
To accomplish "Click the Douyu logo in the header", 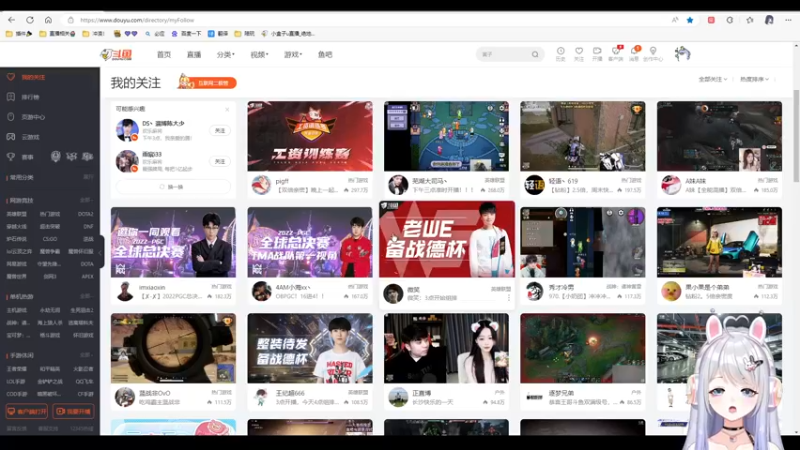I will (x=116, y=54).
